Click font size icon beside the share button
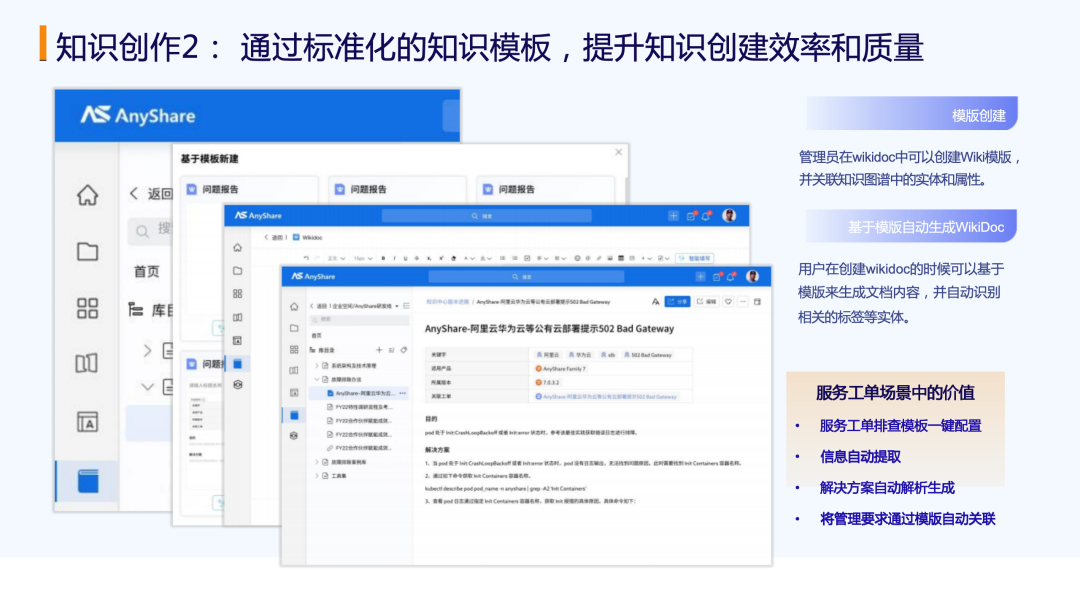The width and height of the screenshot is (1080, 608). coord(655,302)
